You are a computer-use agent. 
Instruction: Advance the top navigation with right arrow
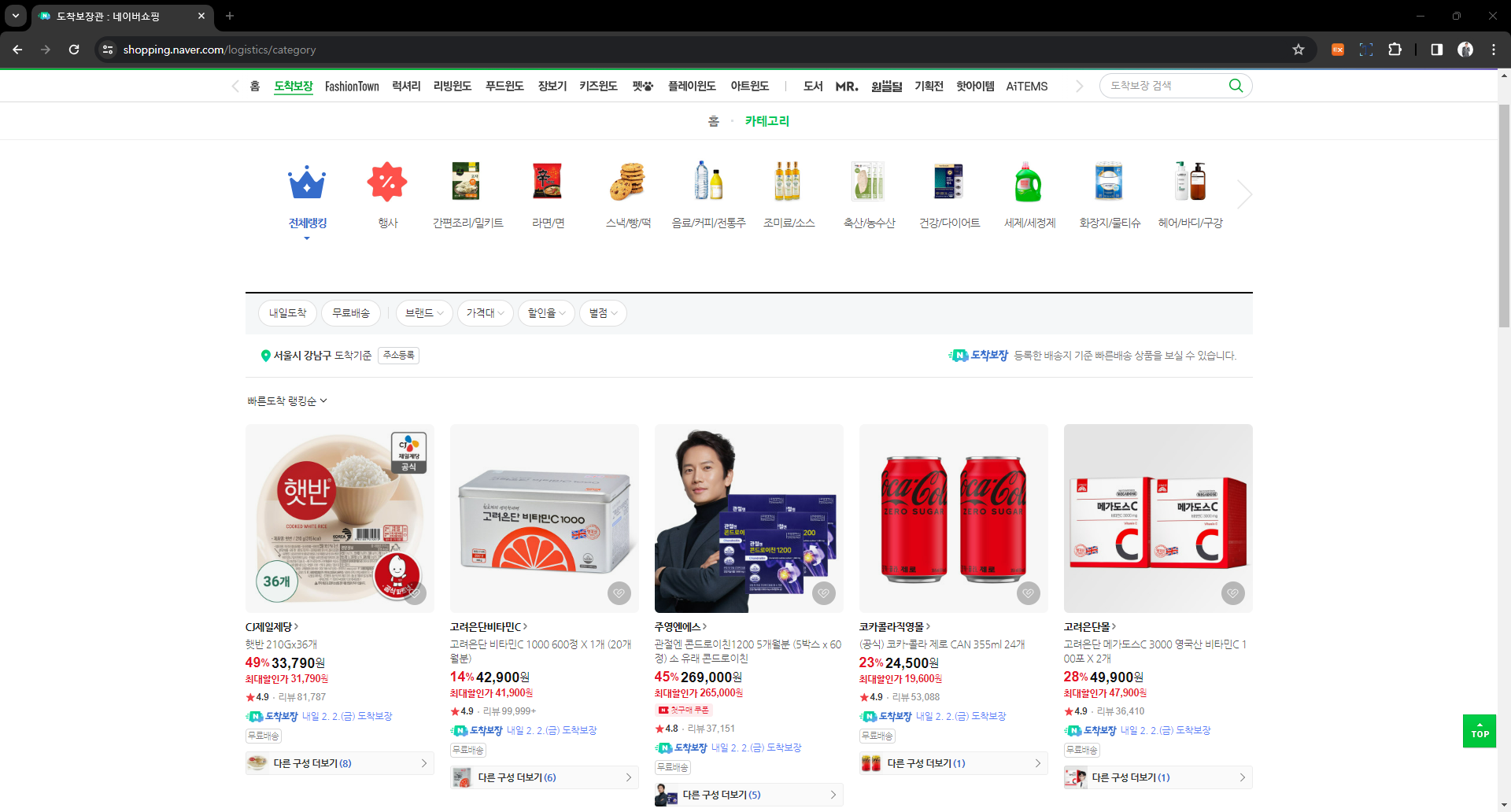(1079, 87)
